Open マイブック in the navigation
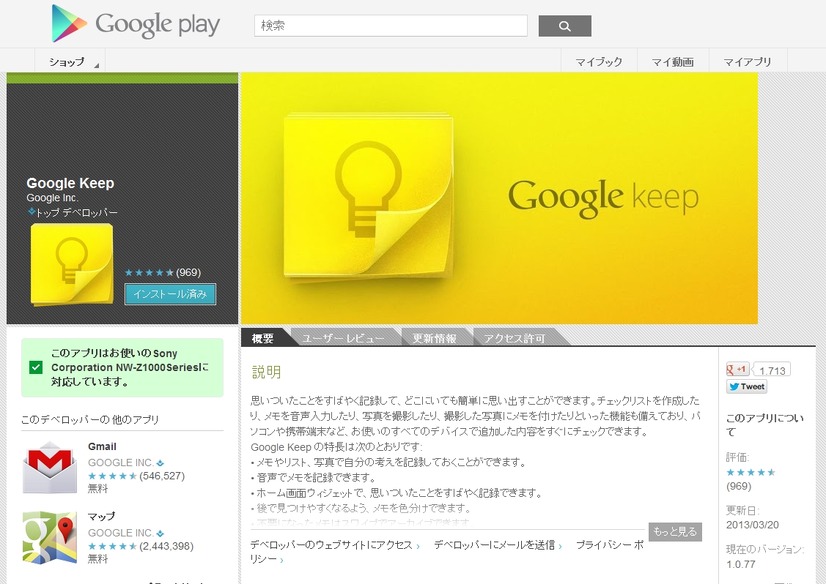This screenshot has height=584, width=826. coord(599,62)
